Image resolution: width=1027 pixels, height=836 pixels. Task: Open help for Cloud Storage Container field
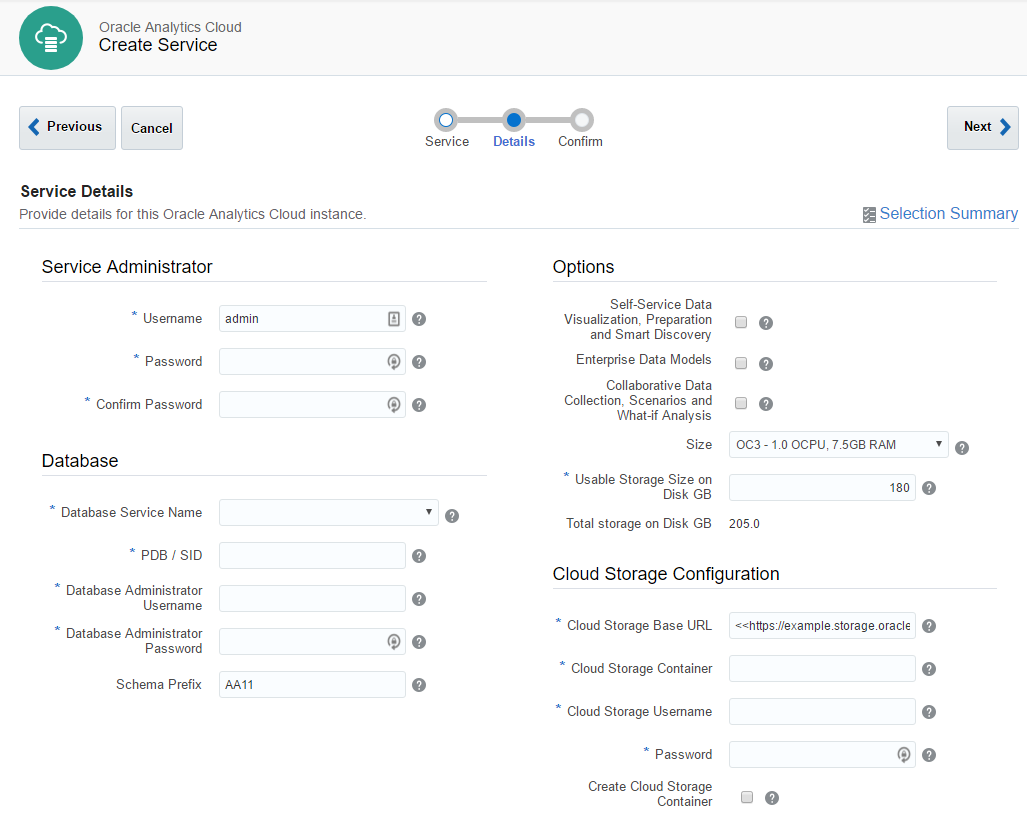(x=929, y=669)
